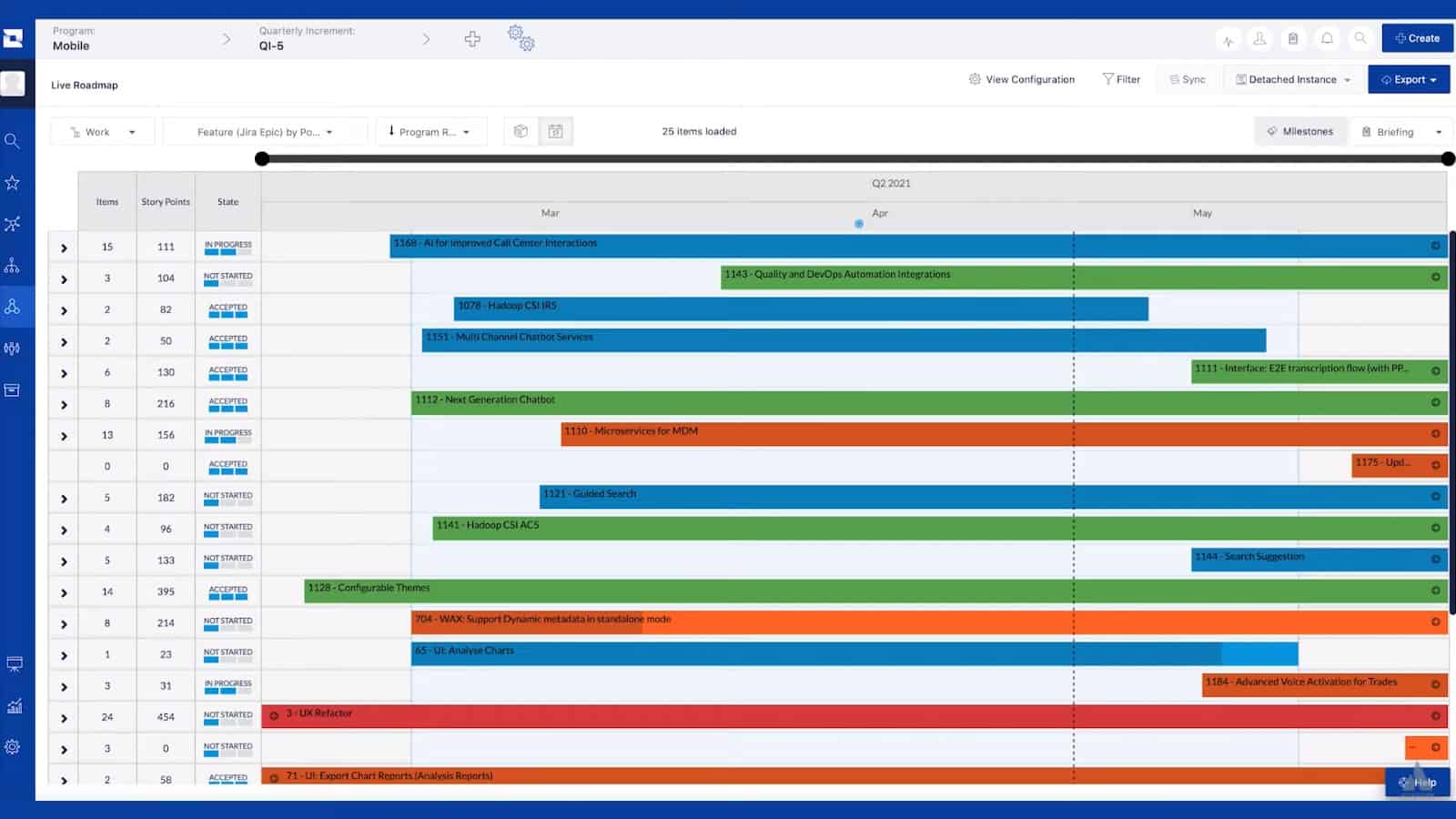The image size is (1456, 819).
Task: Click the settings gear icon in the sidebar
Action: pos(13,746)
